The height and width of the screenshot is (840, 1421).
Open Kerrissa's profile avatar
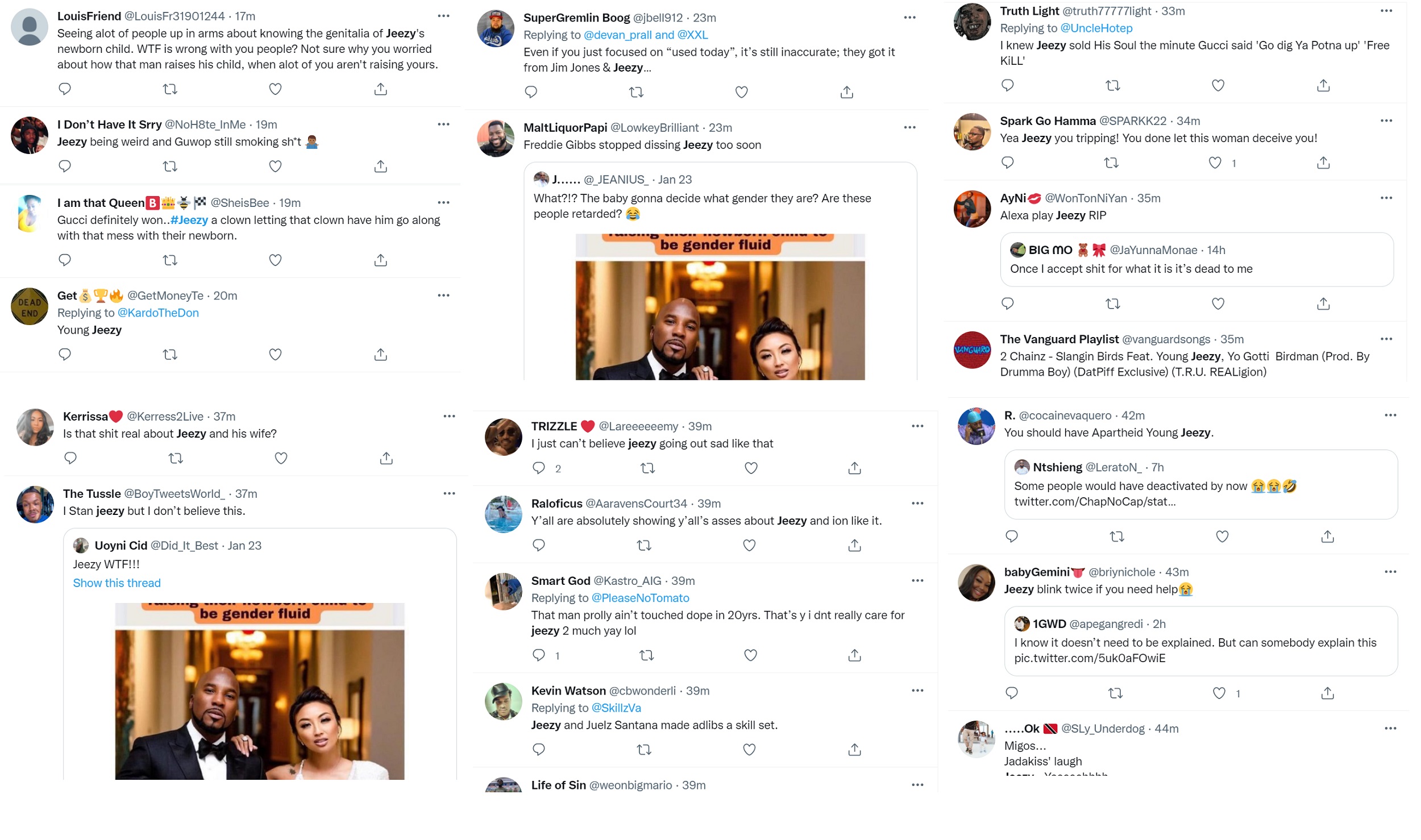[x=35, y=427]
